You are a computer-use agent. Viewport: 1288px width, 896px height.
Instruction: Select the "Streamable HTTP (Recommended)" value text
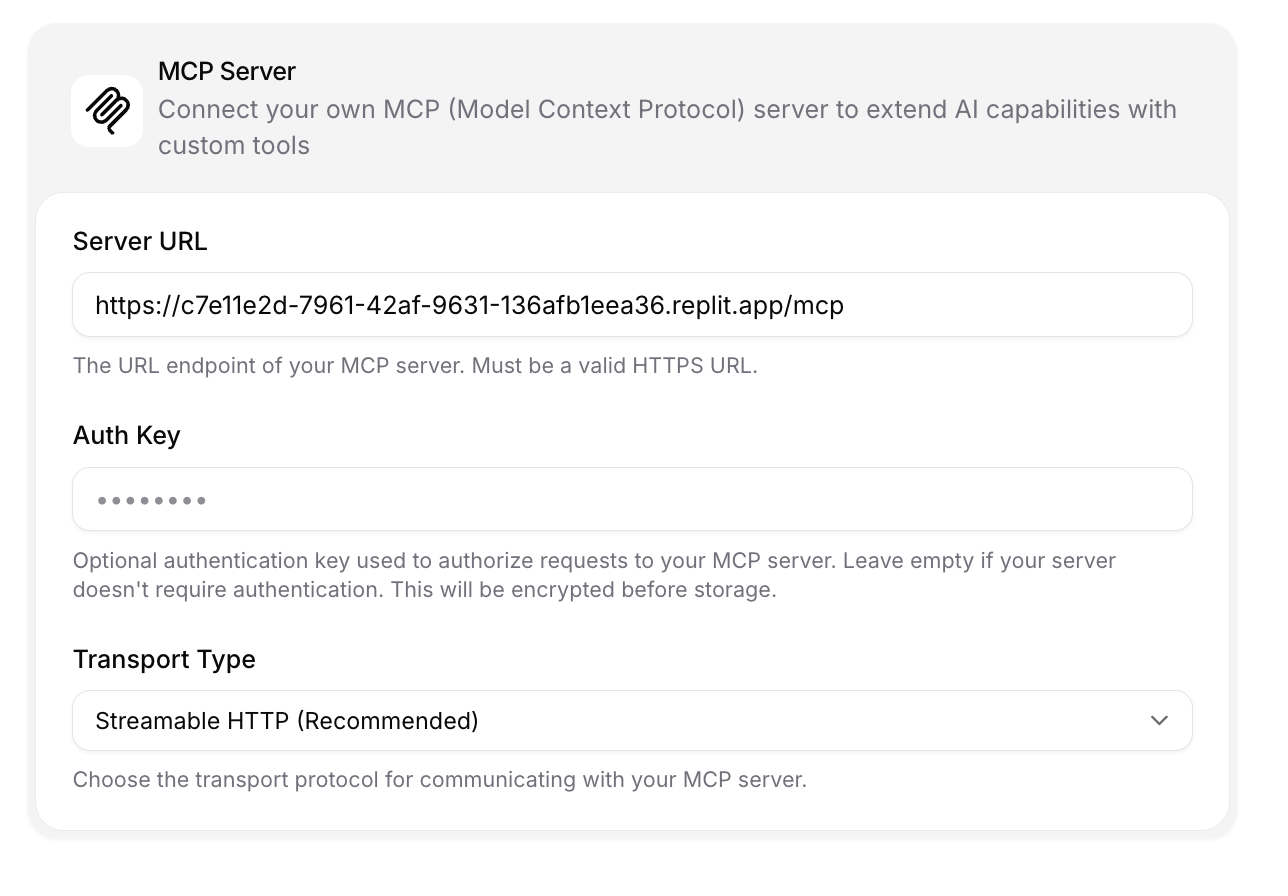[x=286, y=721]
